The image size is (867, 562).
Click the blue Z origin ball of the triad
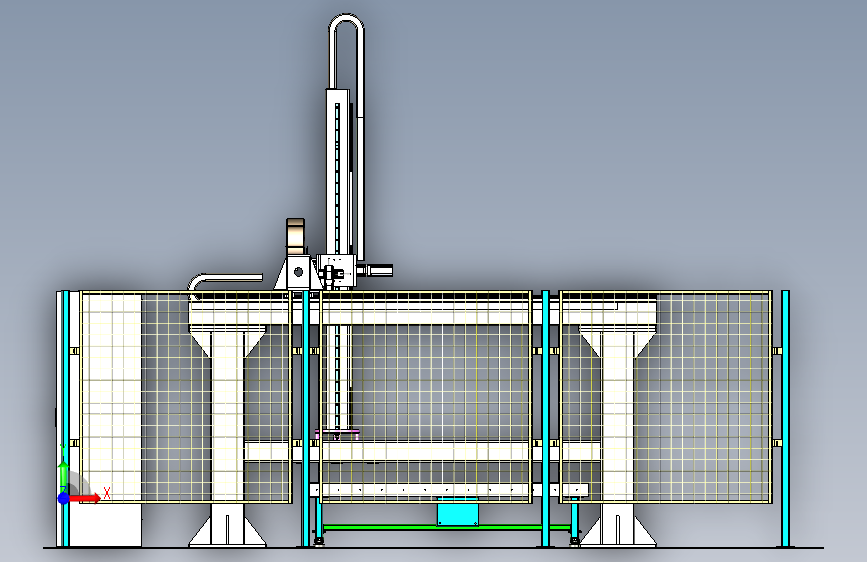click(x=64, y=498)
